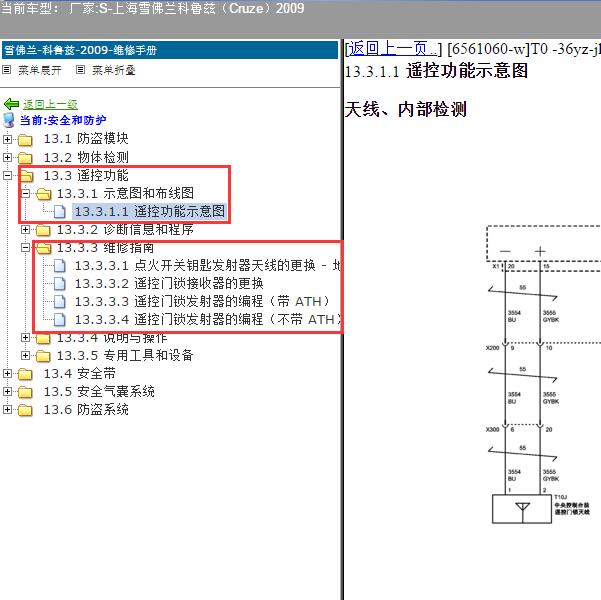
Task: Open 13.3.3.3 遥控门锁发射器的编程（带 ATH）
Action: coord(202,302)
